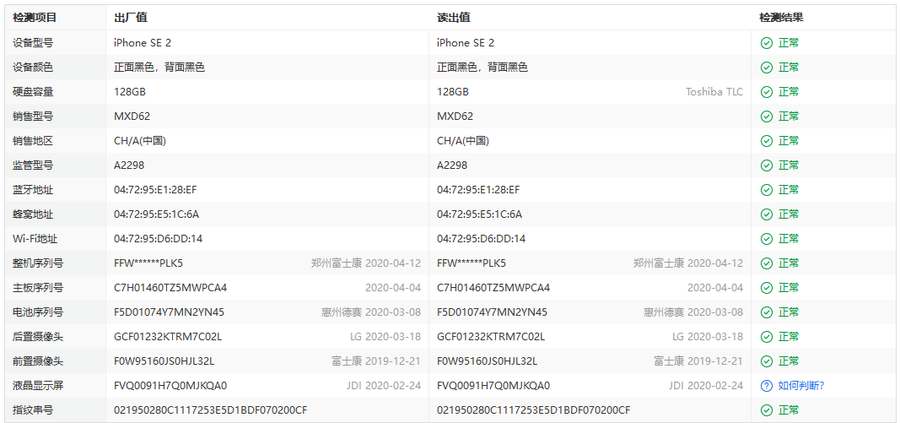Click the read-value date 2020-04-04

(715, 288)
